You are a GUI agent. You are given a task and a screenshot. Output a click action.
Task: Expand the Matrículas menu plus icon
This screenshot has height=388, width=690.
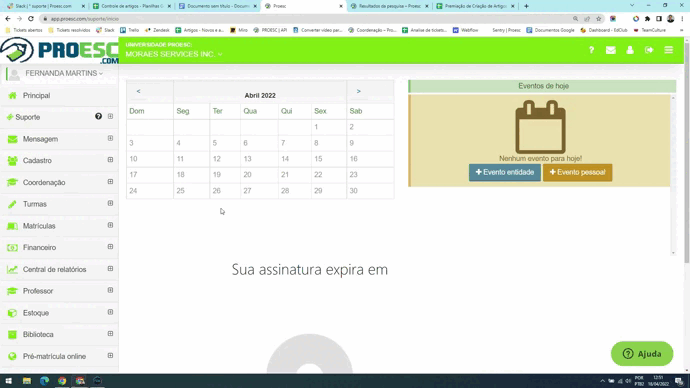click(110, 225)
